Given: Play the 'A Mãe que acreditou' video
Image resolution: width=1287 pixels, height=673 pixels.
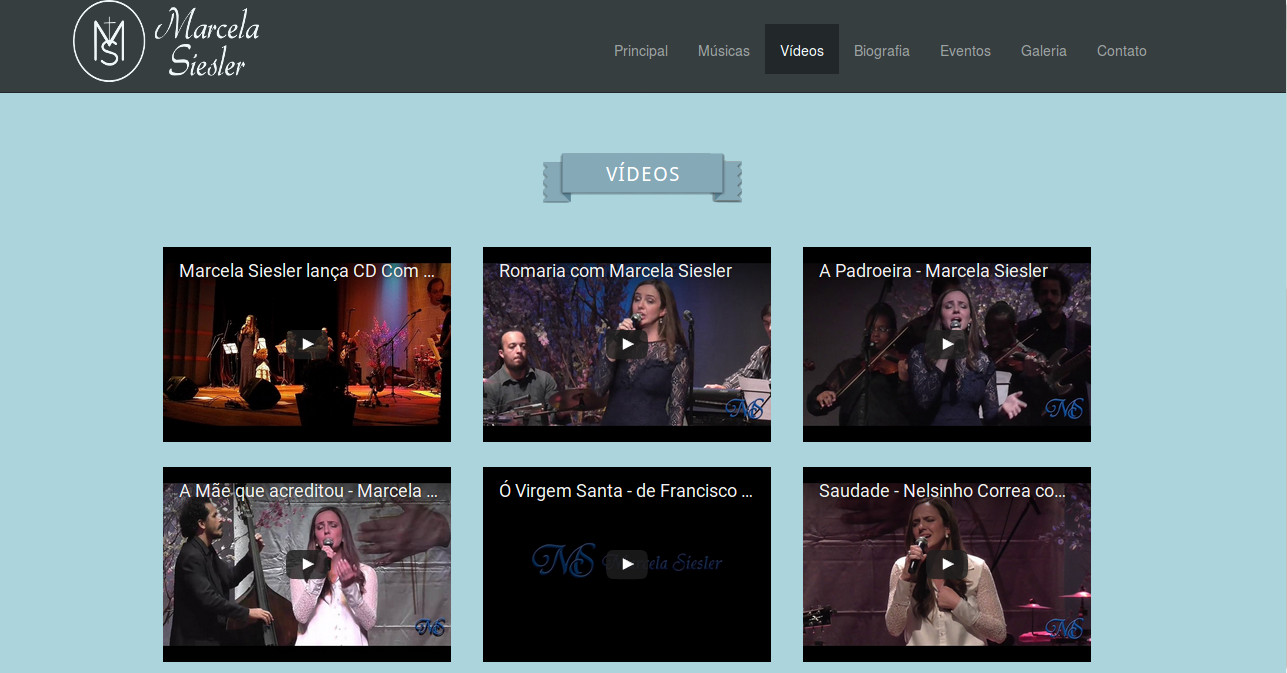Looking at the screenshot, I should click(x=307, y=564).
